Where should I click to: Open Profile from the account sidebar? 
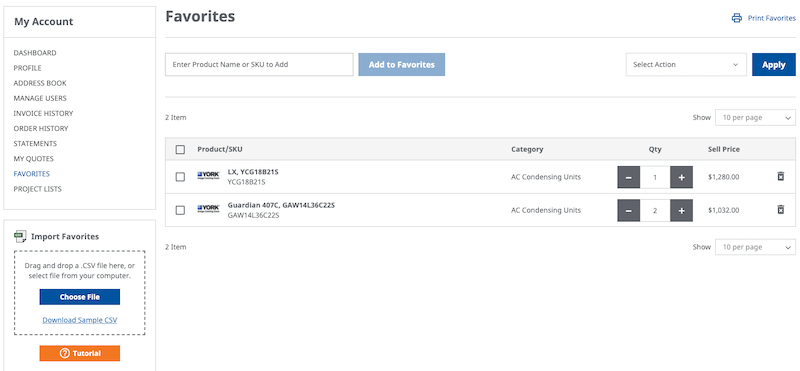(x=28, y=68)
